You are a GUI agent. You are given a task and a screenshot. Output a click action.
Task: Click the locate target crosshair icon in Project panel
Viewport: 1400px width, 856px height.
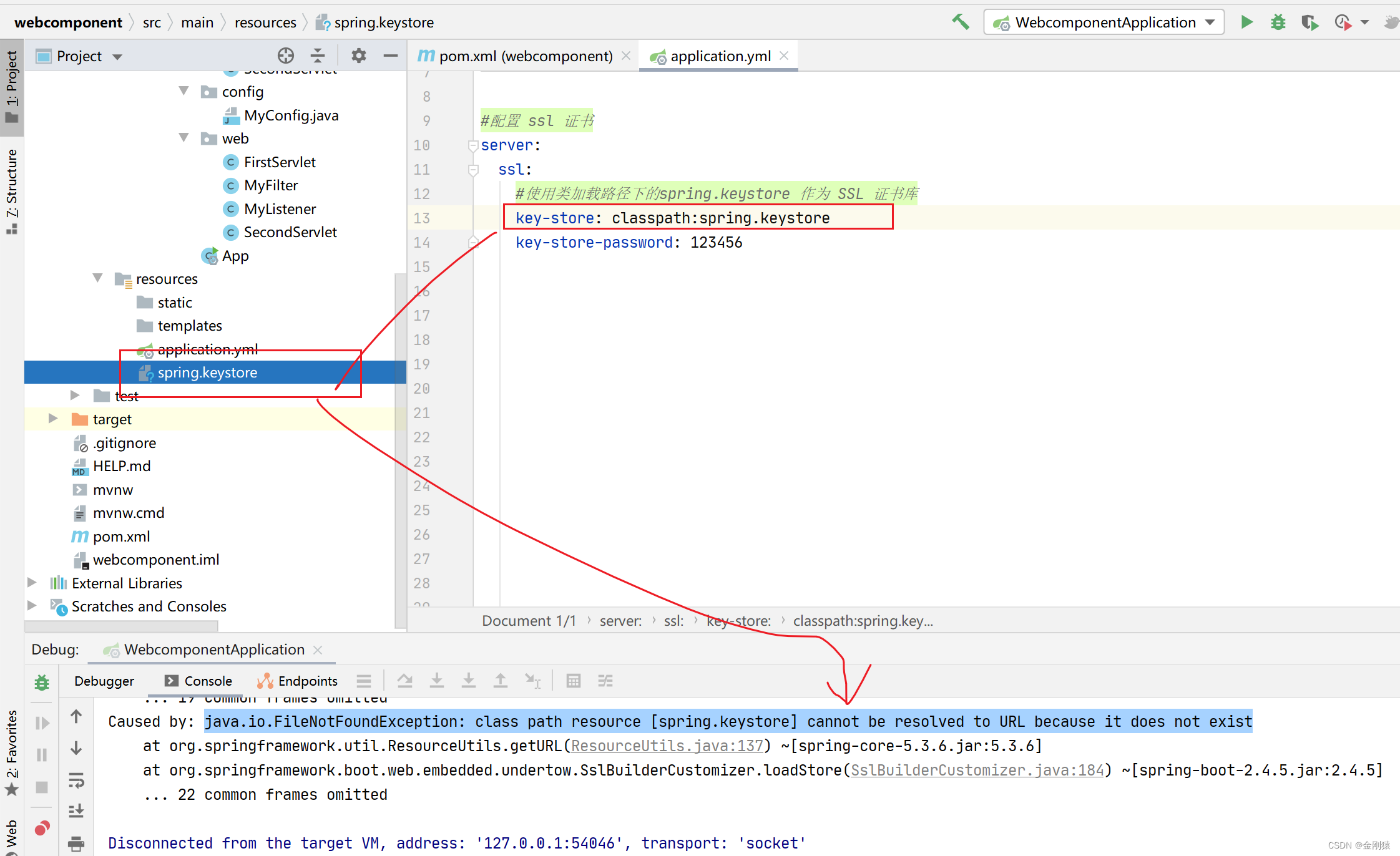[285, 56]
